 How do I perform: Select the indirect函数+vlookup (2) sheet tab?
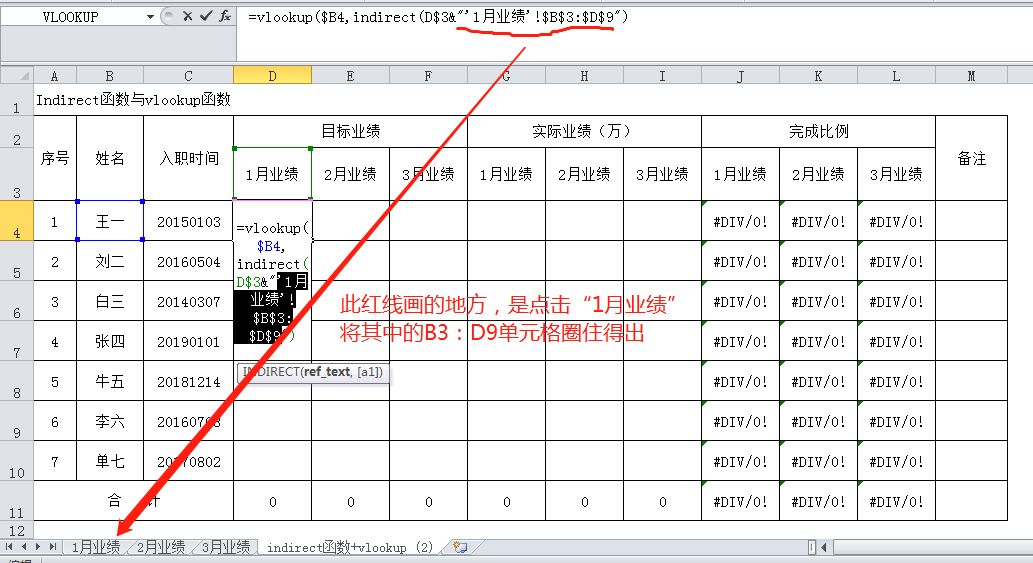[350, 547]
